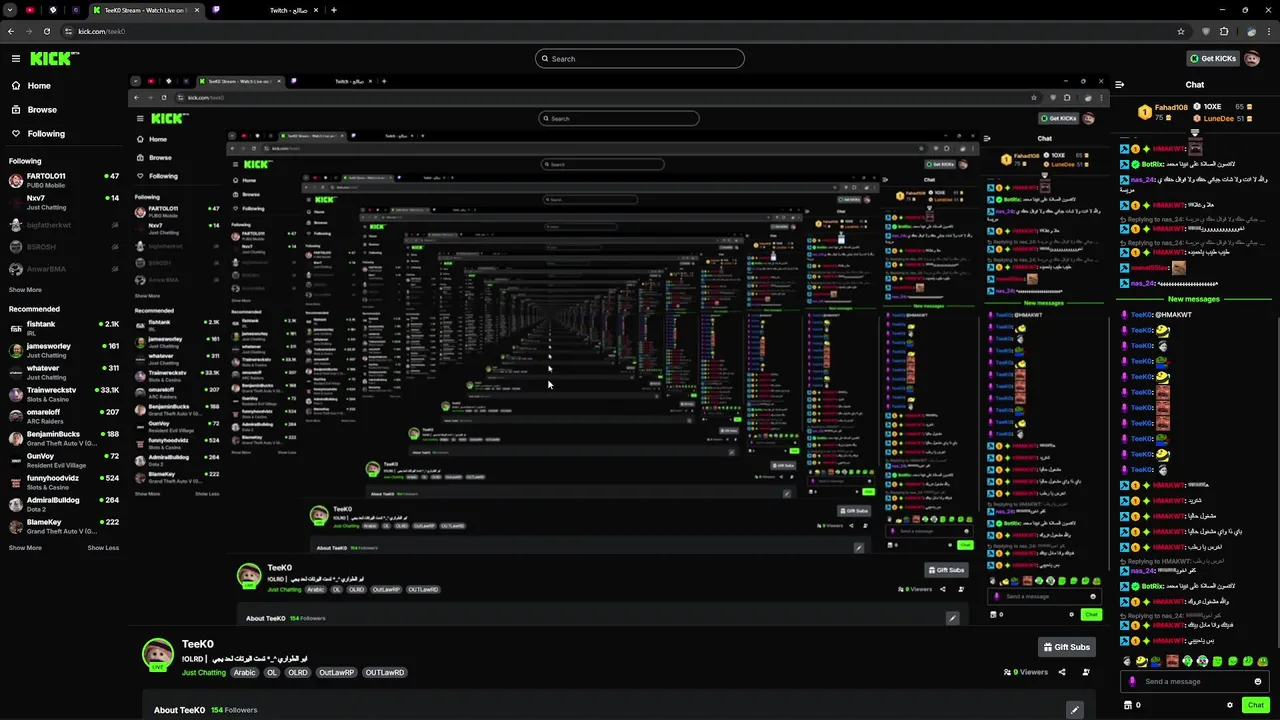Open Browse in the sidebar

pos(42,110)
